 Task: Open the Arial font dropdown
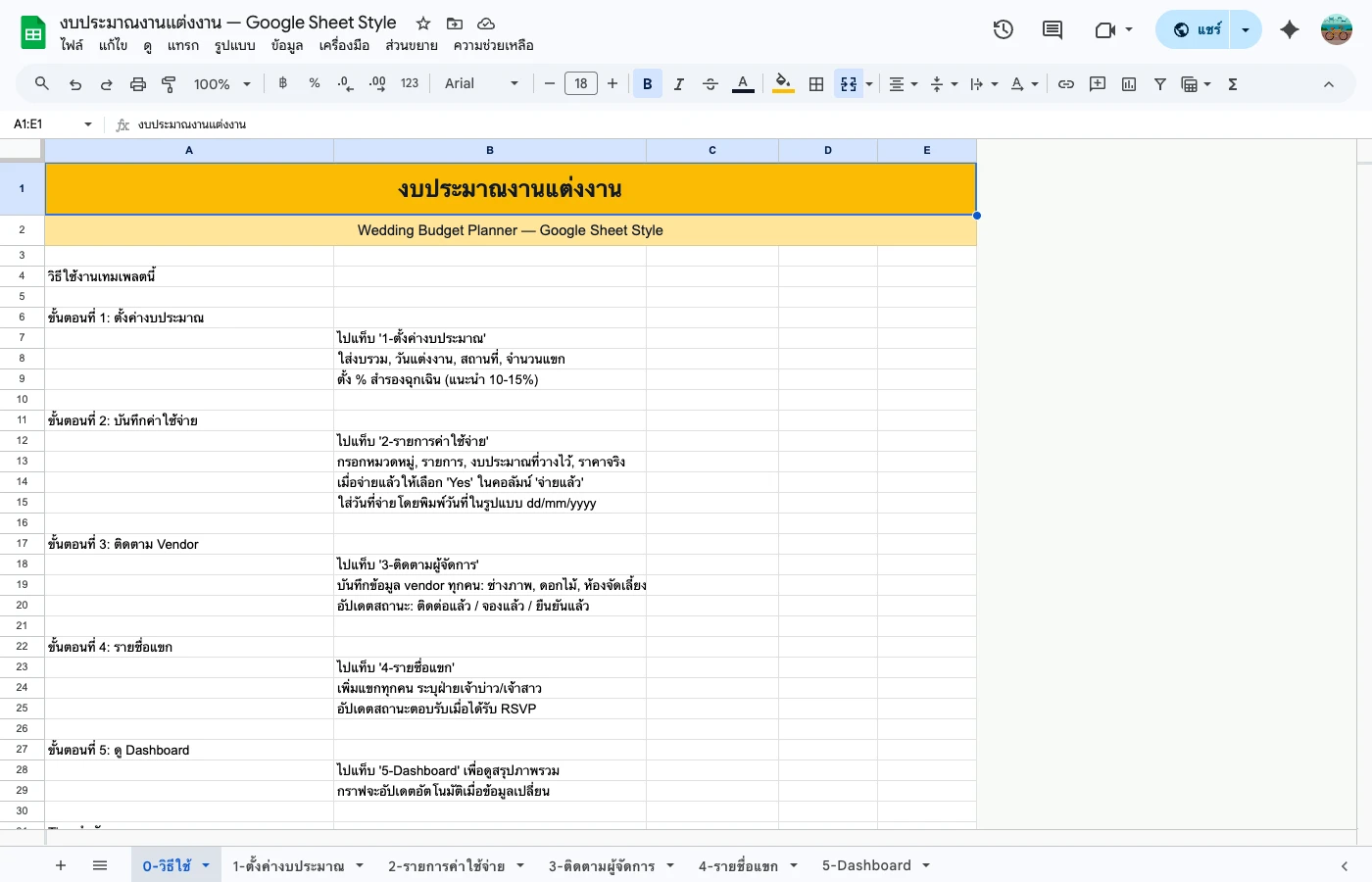[x=480, y=83]
